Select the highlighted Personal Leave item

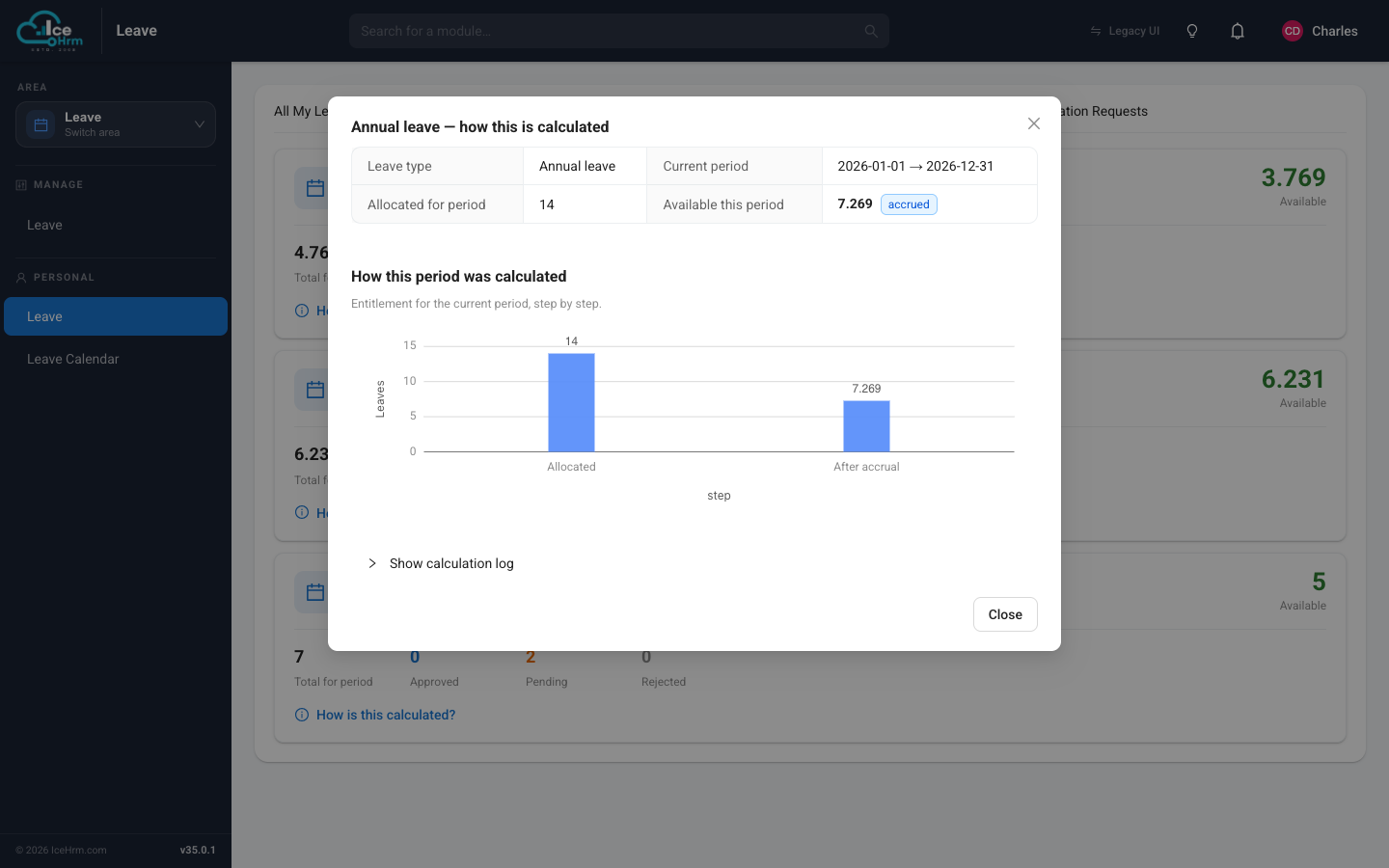click(116, 316)
